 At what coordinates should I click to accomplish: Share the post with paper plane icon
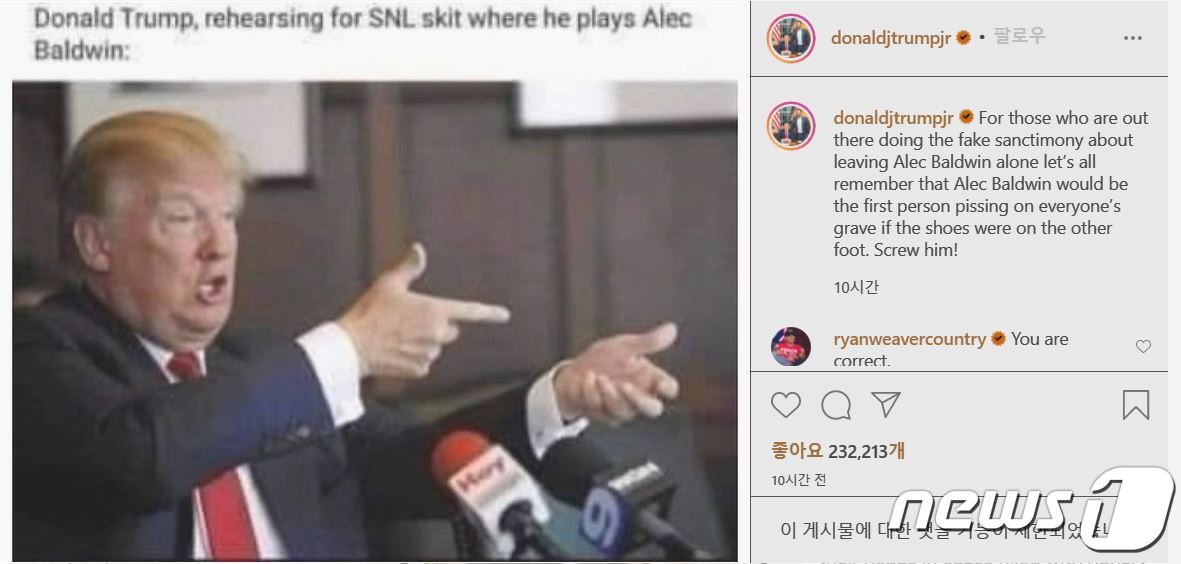(x=886, y=404)
